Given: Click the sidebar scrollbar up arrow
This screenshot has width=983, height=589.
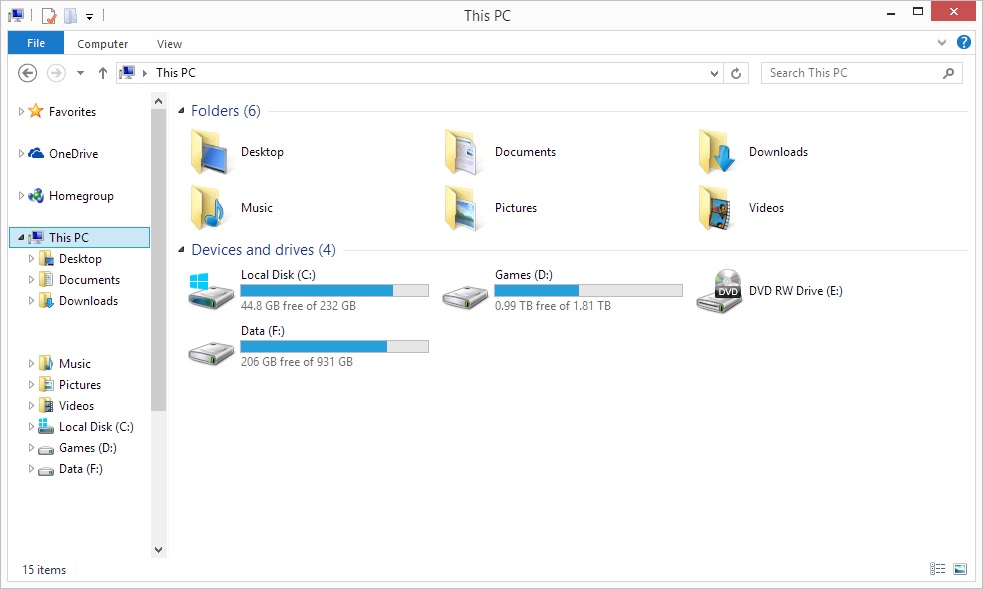Looking at the screenshot, I should 159,101.
